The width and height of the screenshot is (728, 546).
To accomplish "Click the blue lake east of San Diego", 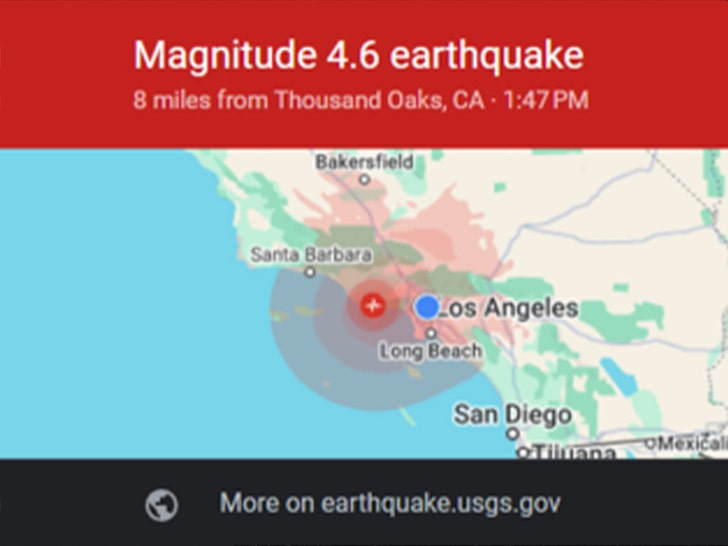I will pyautogui.click(x=620, y=377).
